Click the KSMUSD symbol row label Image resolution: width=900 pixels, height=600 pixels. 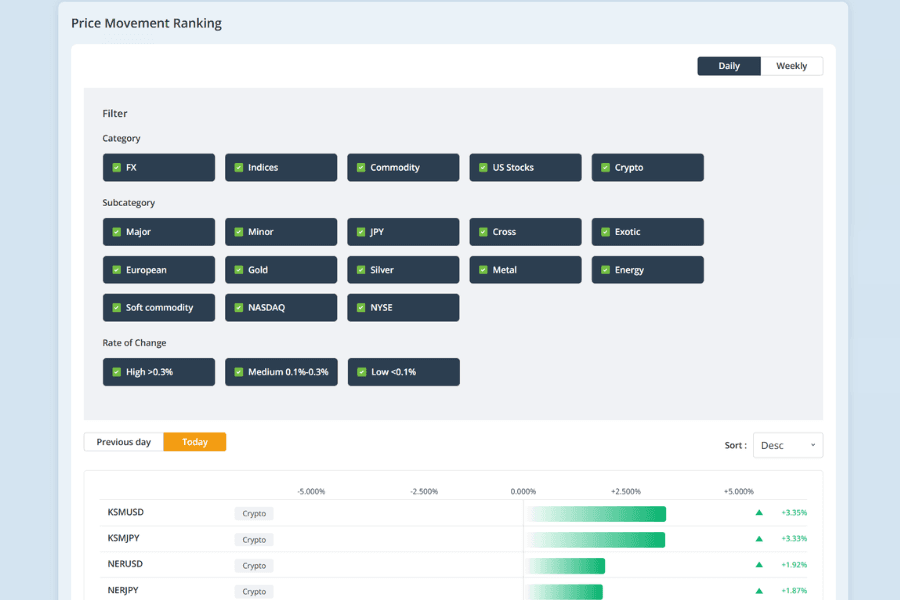click(x=126, y=512)
